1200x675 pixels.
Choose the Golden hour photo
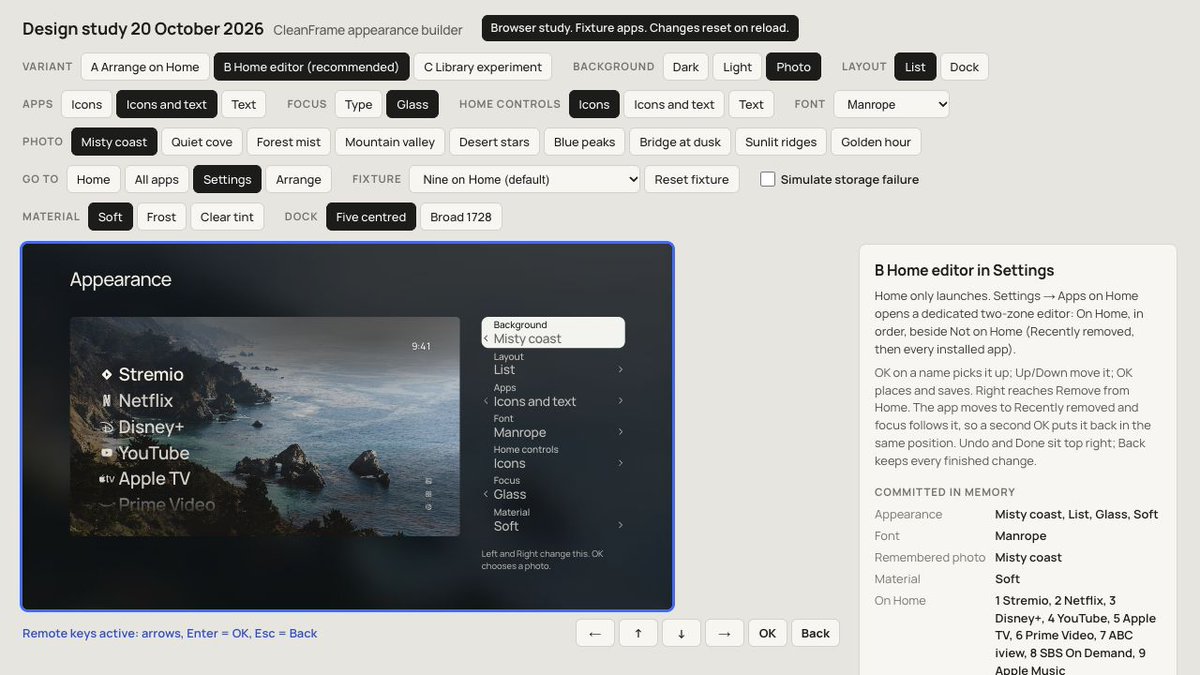point(876,142)
